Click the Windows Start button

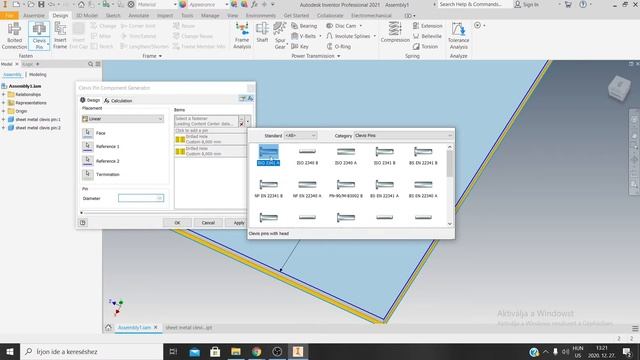(x=10, y=351)
